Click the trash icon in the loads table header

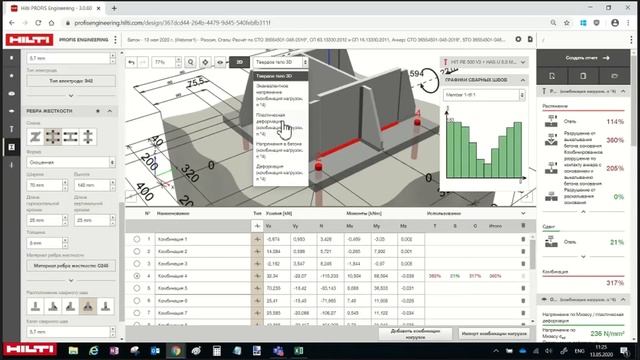coord(523,226)
